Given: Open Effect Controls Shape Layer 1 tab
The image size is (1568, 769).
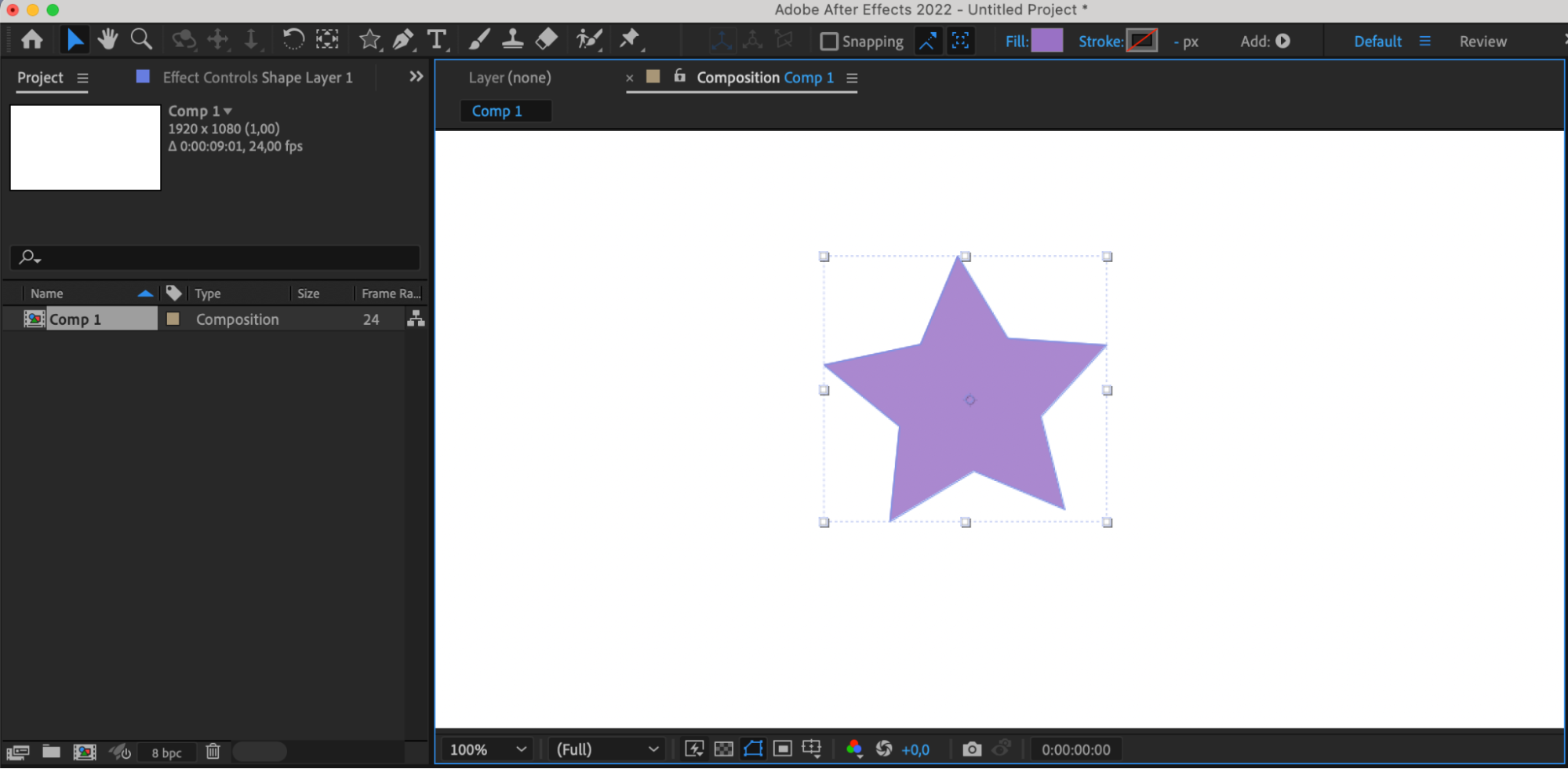Looking at the screenshot, I should click(x=257, y=78).
